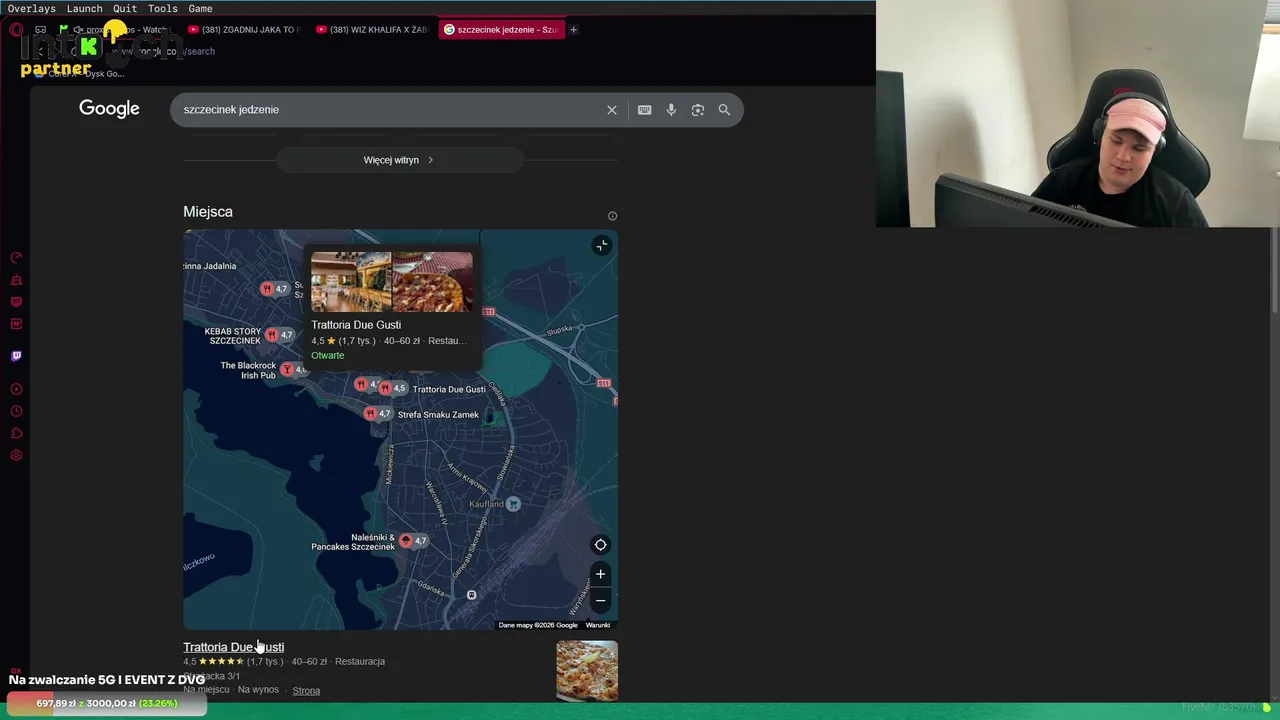Zoom out on the map
Screen dimensions: 1280x720
pyautogui.click(x=600, y=601)
